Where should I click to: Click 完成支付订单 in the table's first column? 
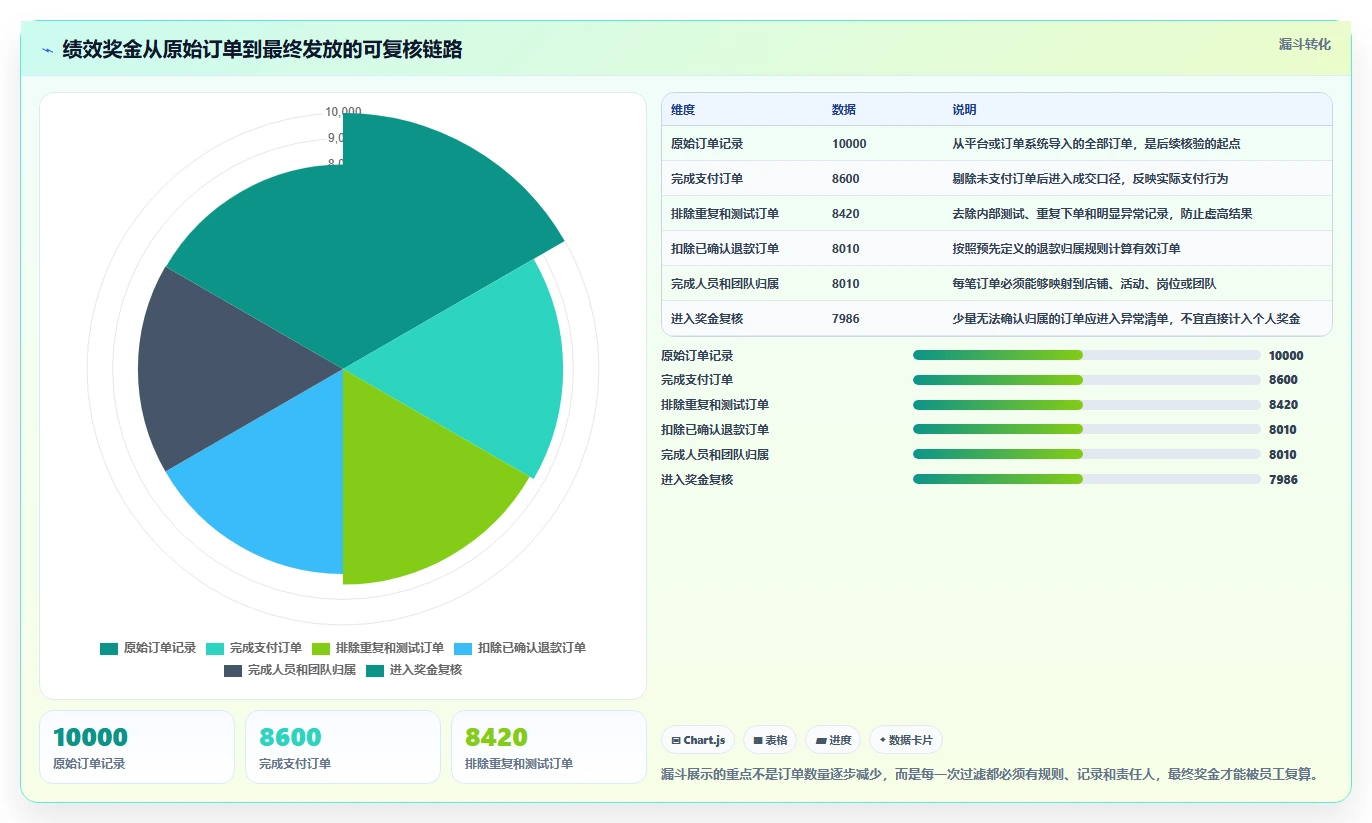click(x=707, y=179)
